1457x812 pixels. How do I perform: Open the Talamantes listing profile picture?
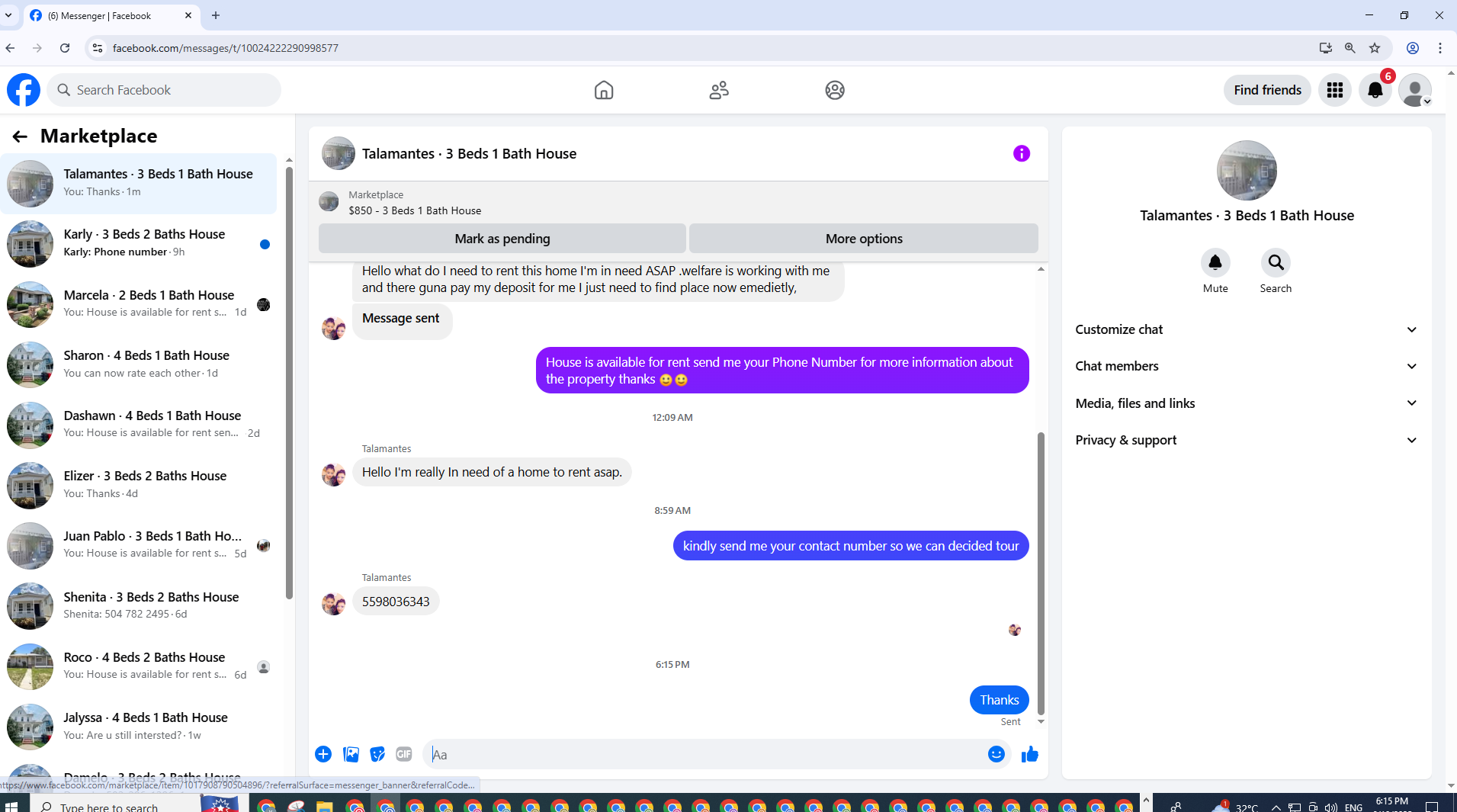[x=1247, y=170]
